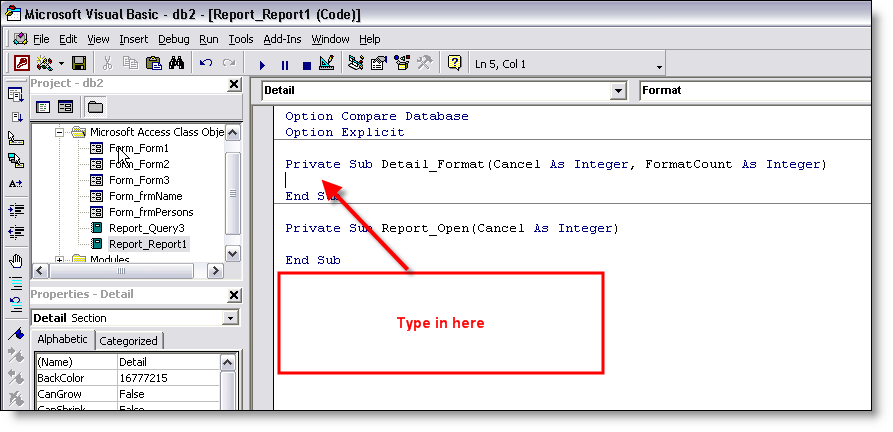Open the Debug menu
893x432 pixels.
174,39
